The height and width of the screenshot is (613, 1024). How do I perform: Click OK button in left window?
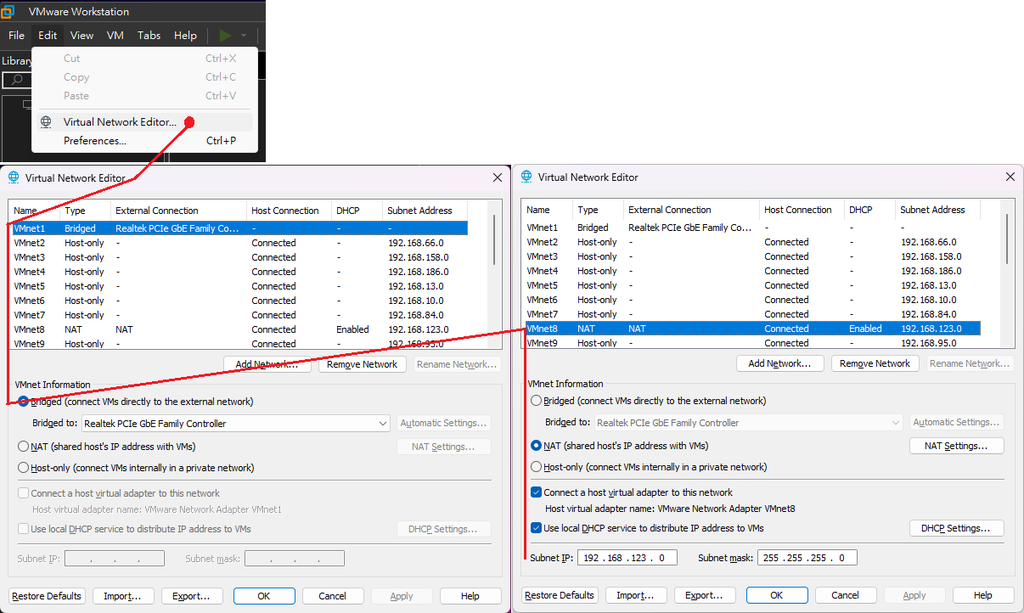point(264,596)
